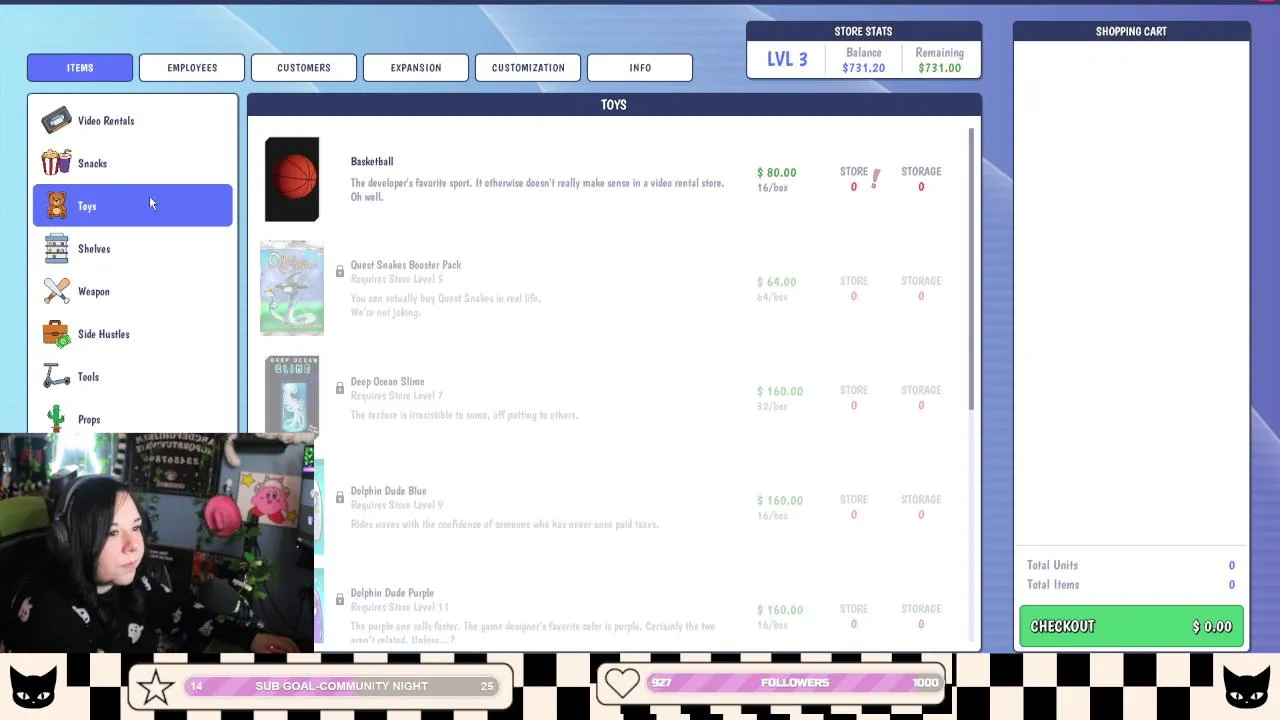Open the Customization tab

point(528,68)
